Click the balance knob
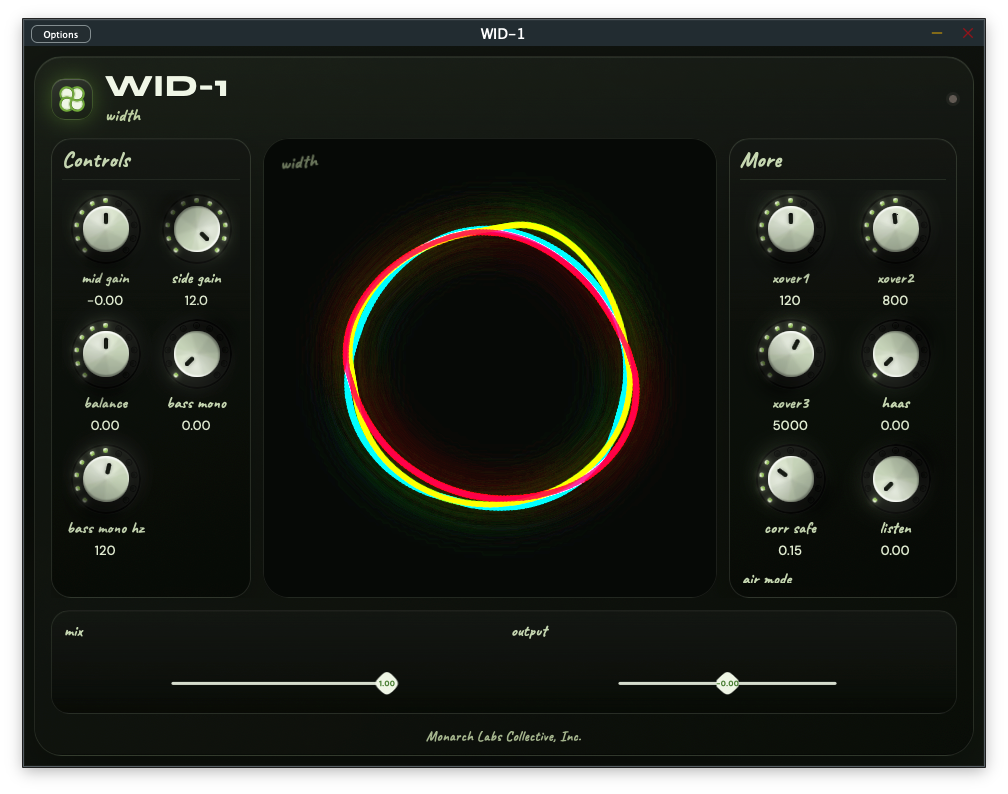 pos(106,354)
